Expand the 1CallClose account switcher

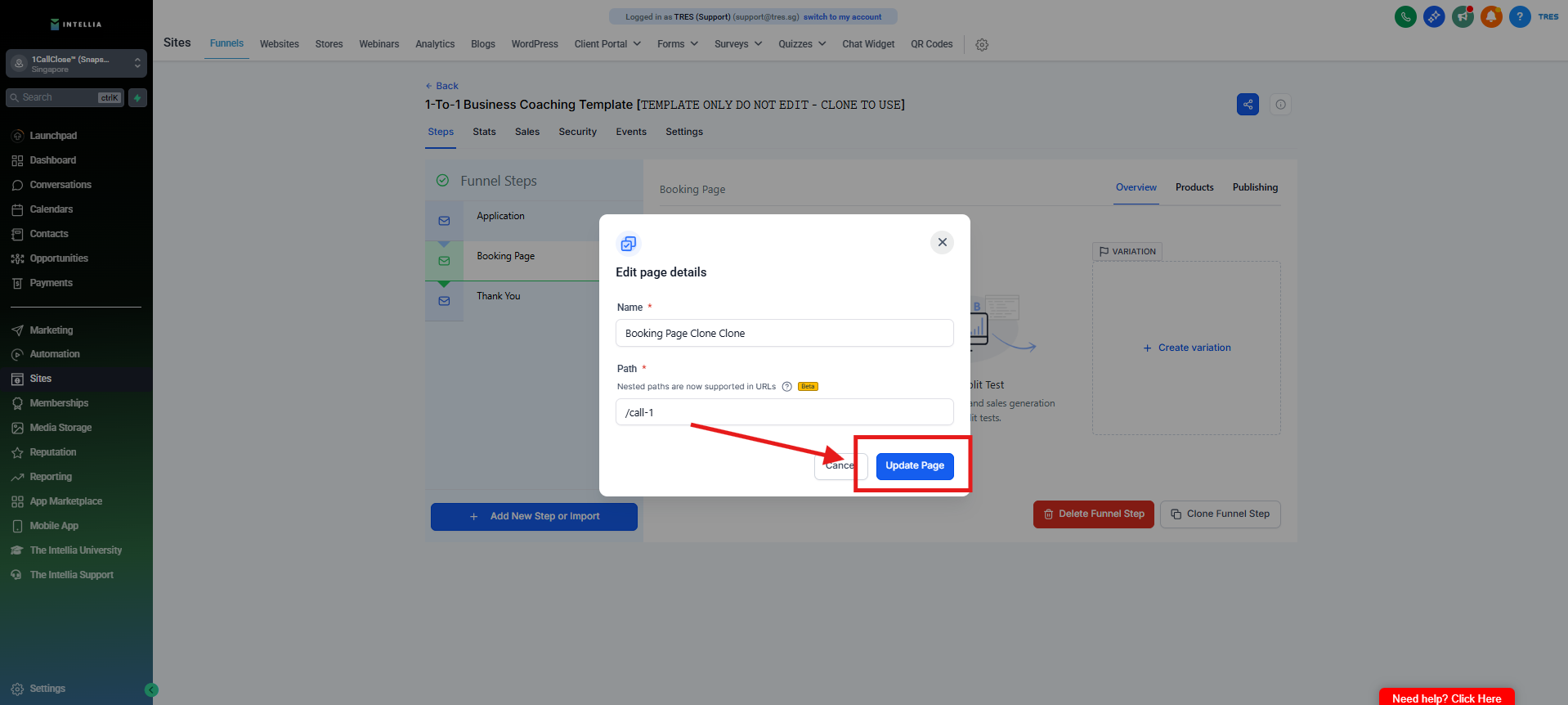click(76, 64)
